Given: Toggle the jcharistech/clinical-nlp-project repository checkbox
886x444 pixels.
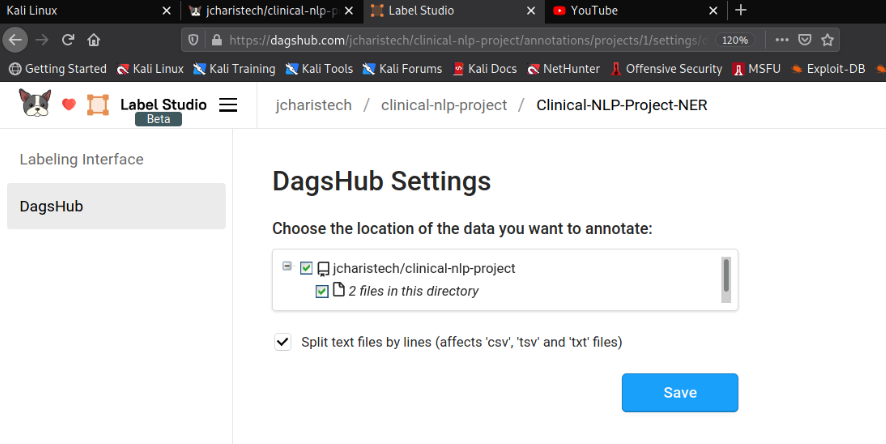Looking at the screenshot, I should (x=306, y=268).
